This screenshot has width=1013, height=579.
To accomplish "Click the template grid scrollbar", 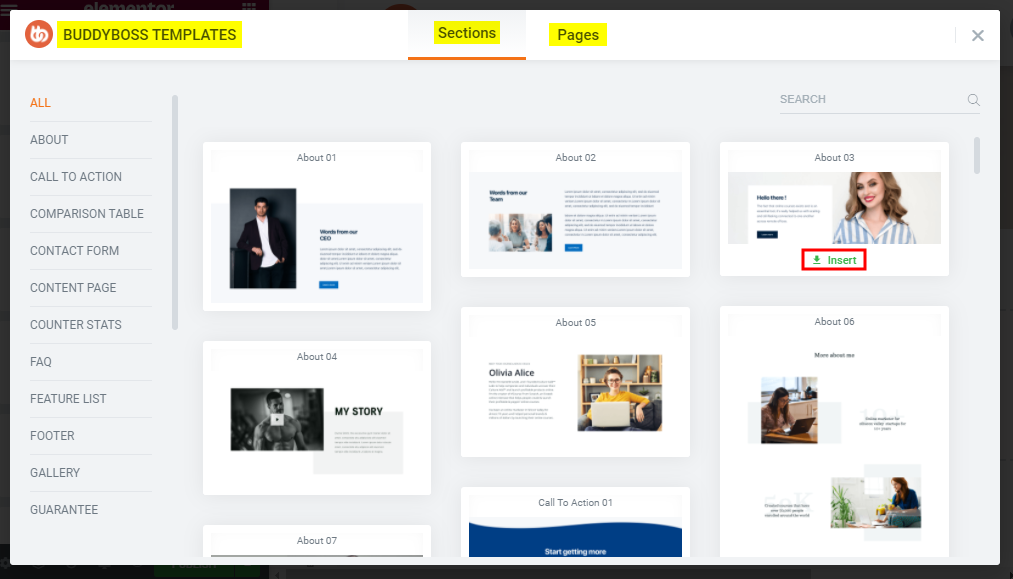I will [977, 155].
